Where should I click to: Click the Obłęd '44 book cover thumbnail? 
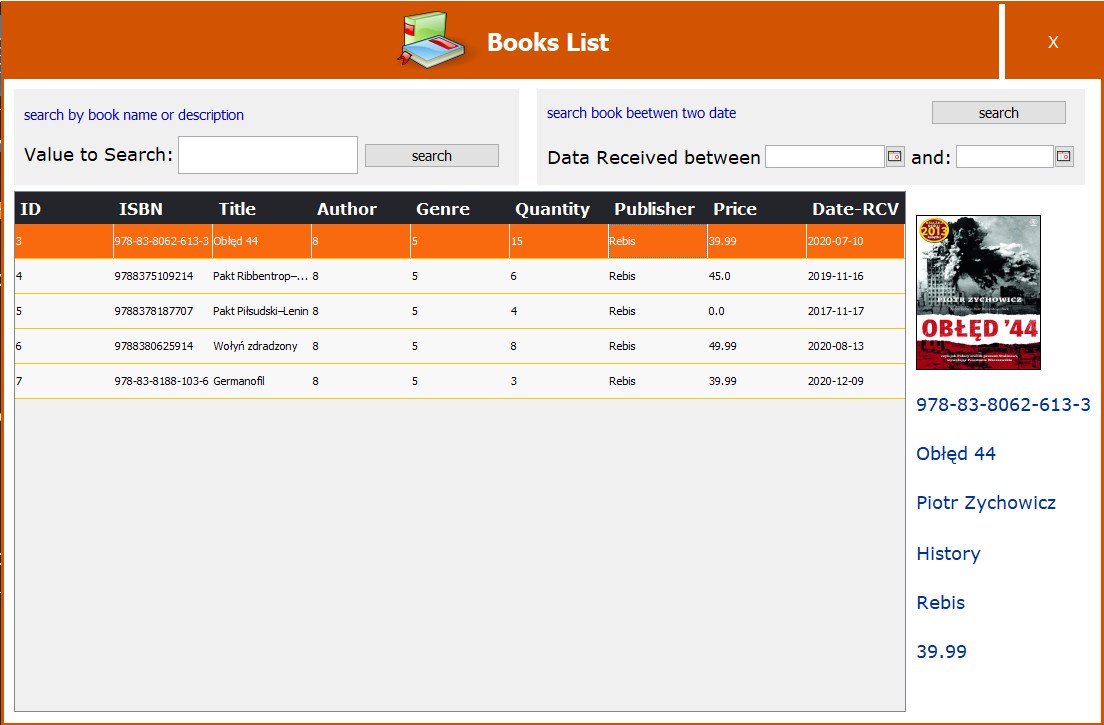coord(977,292)
